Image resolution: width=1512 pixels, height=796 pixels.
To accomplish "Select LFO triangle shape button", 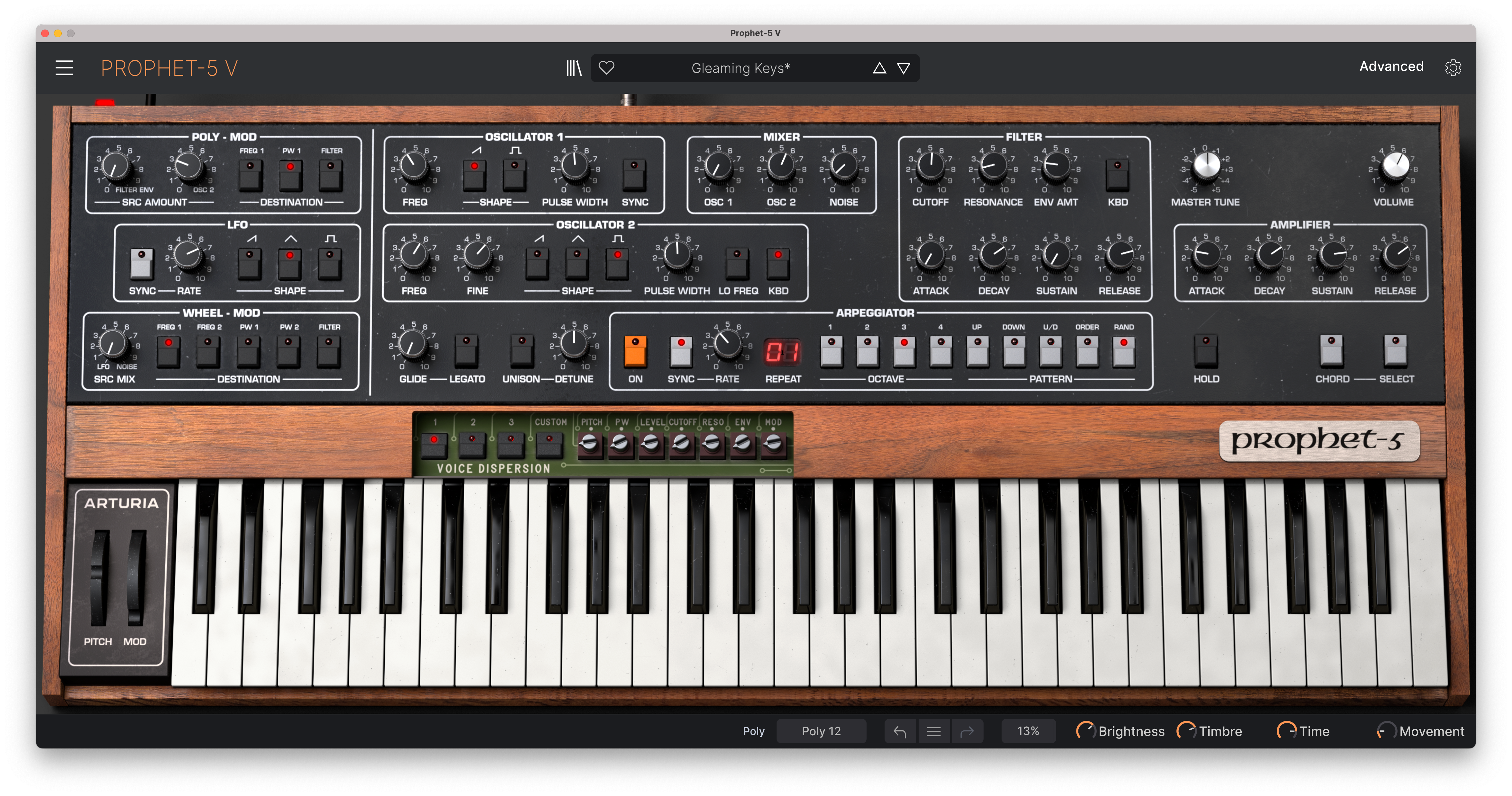I will 289,263.
